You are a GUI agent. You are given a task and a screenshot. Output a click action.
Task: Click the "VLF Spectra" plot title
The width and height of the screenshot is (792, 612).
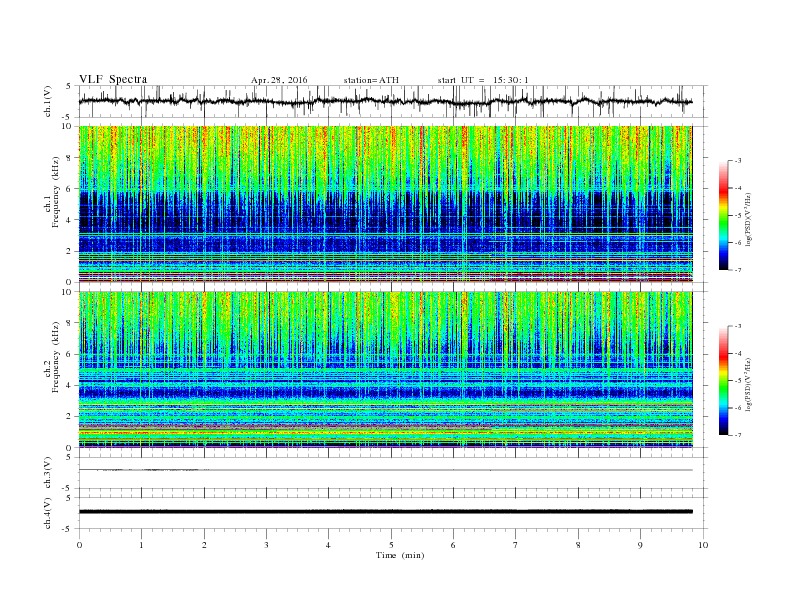[113, 79]
